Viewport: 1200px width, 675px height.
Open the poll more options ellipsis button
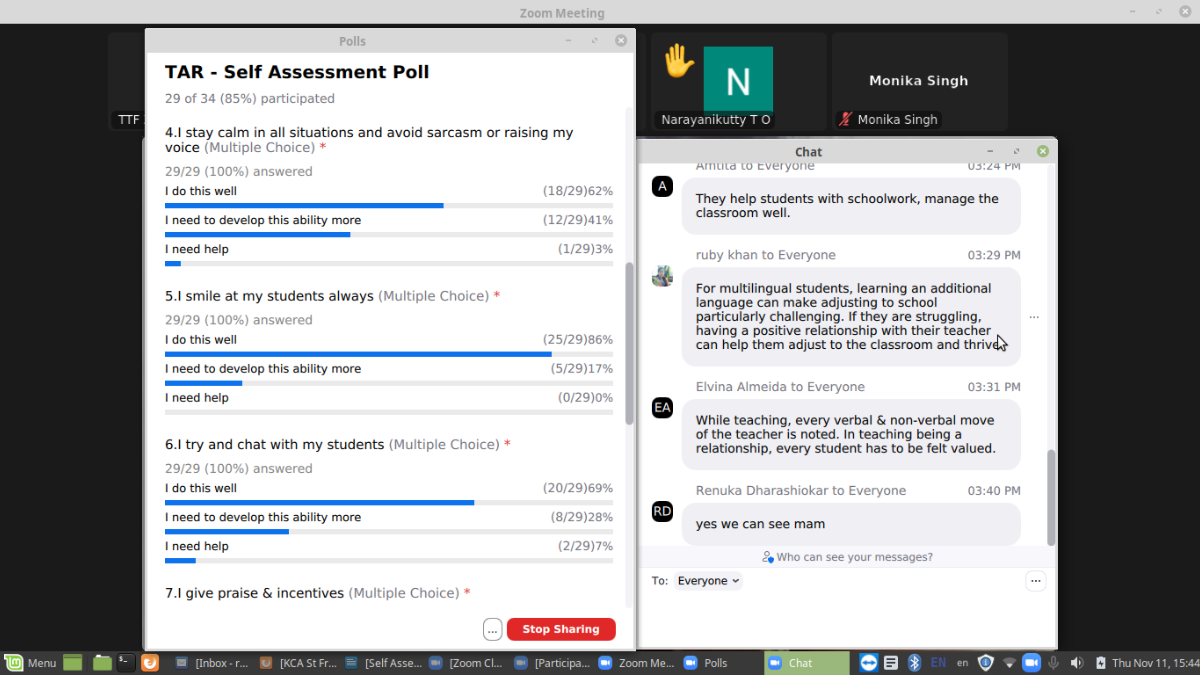pos(492,629)
